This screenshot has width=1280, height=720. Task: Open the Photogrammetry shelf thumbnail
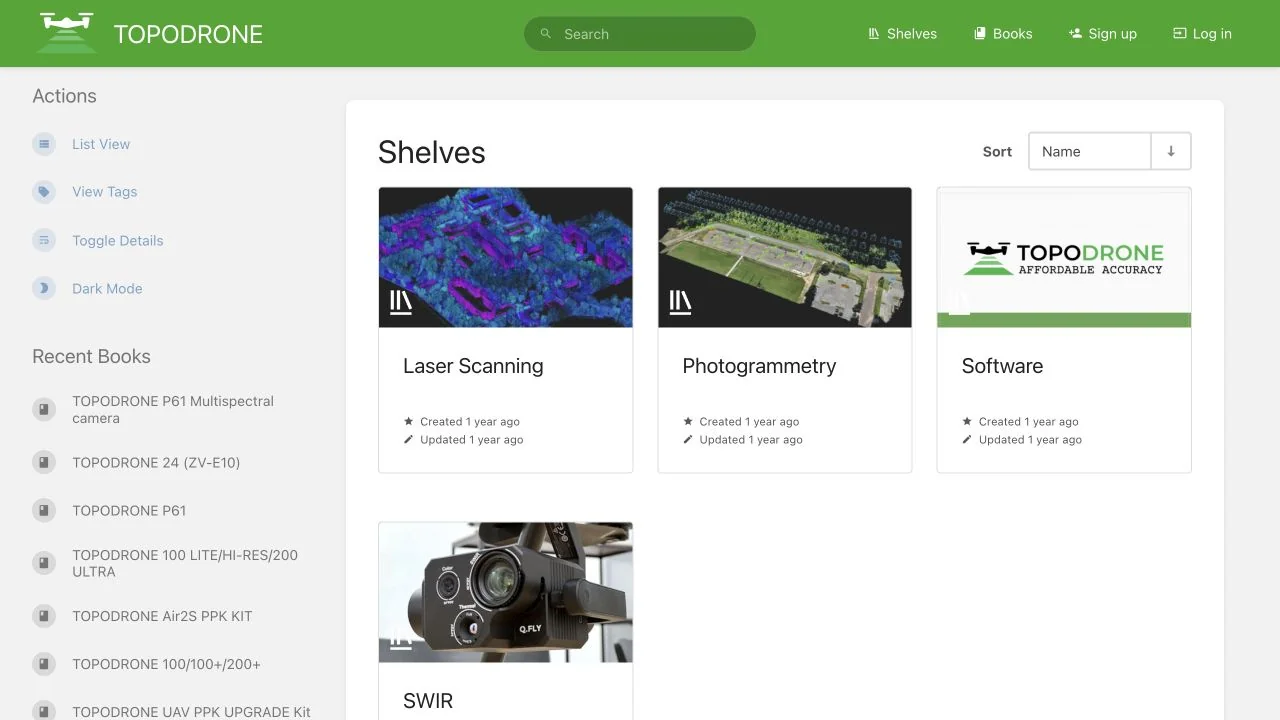point(785,257)
